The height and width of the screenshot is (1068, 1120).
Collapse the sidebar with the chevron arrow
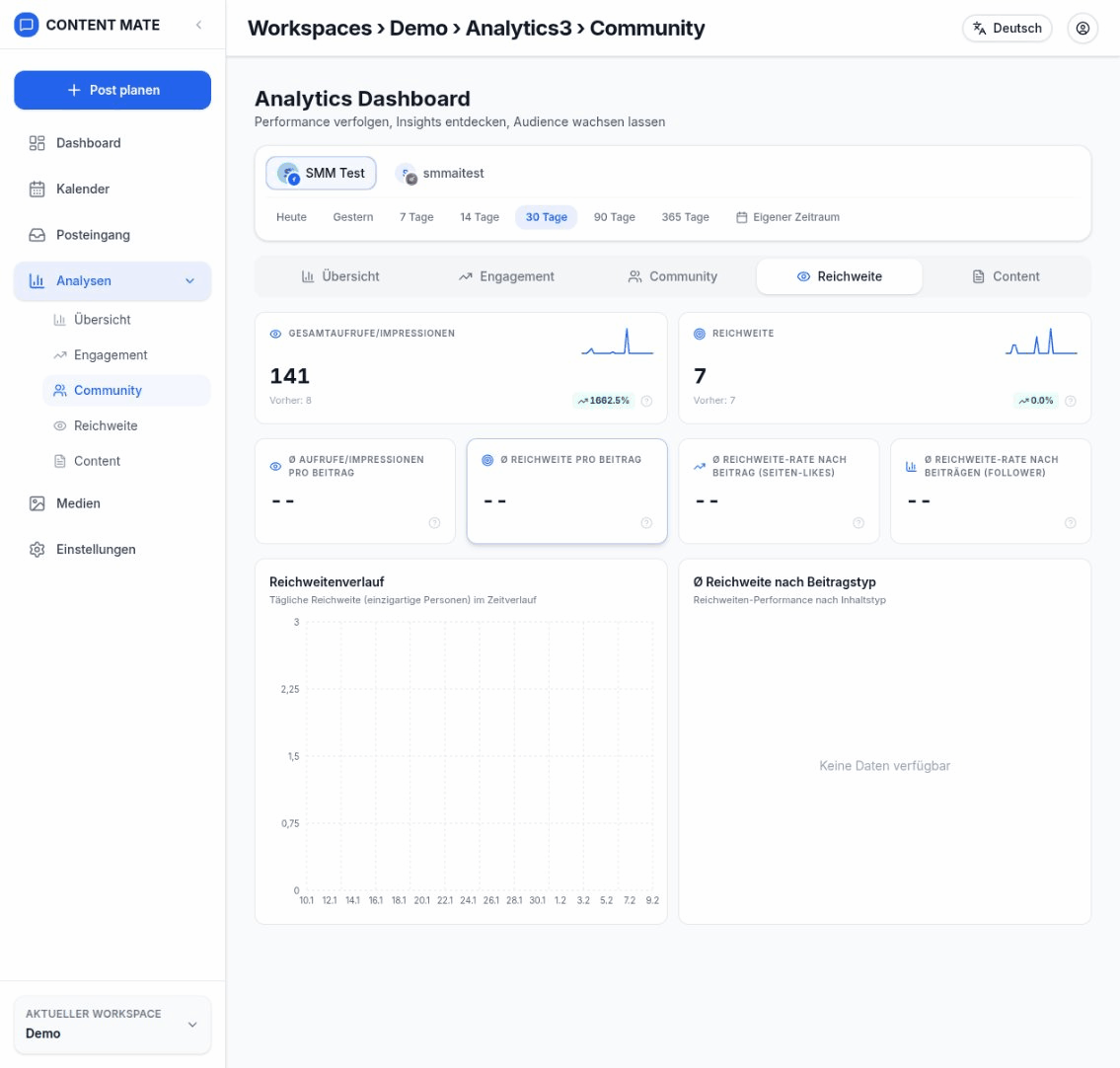point(198,25)
